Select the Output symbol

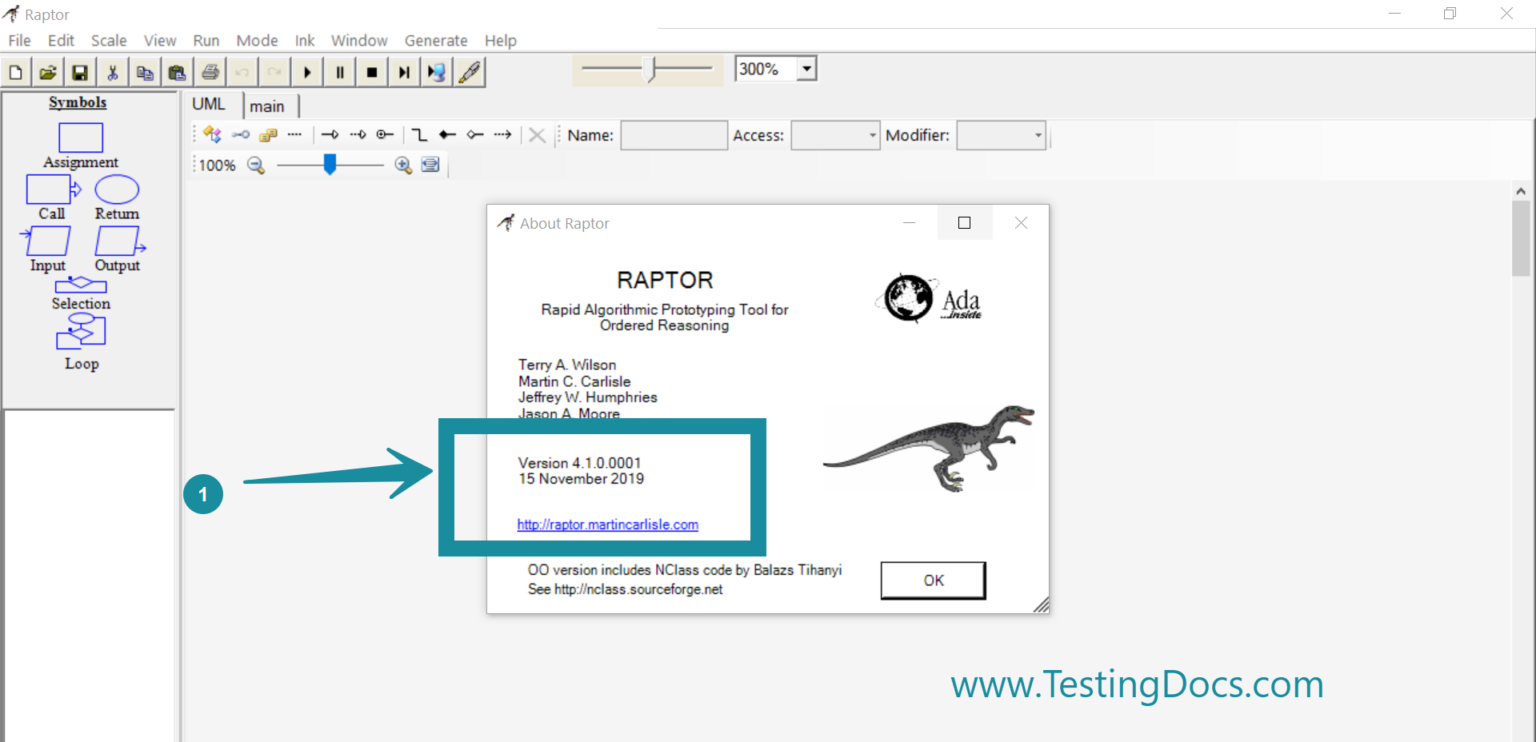(117, 241)
